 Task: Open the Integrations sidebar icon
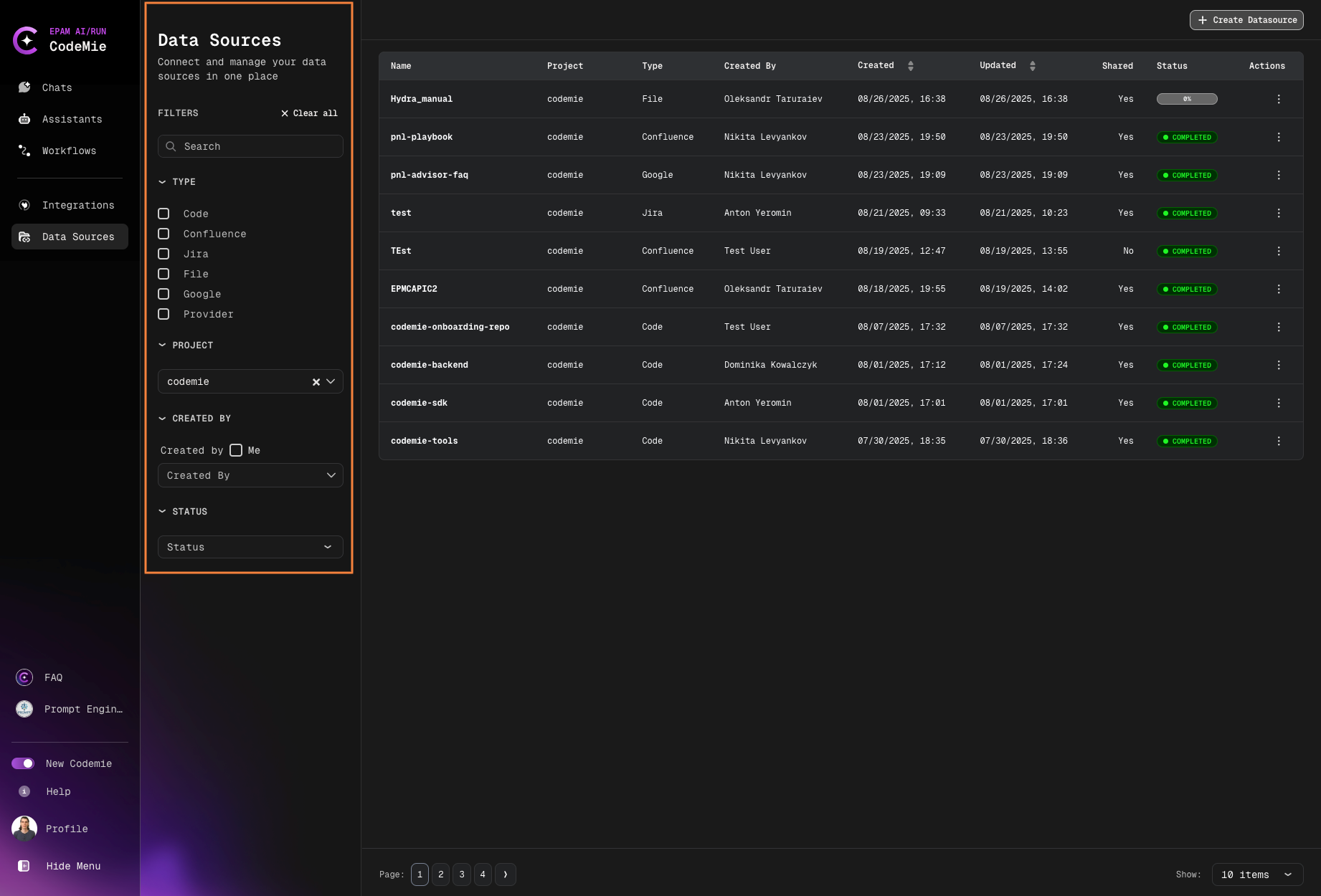(x=24, y=205)
